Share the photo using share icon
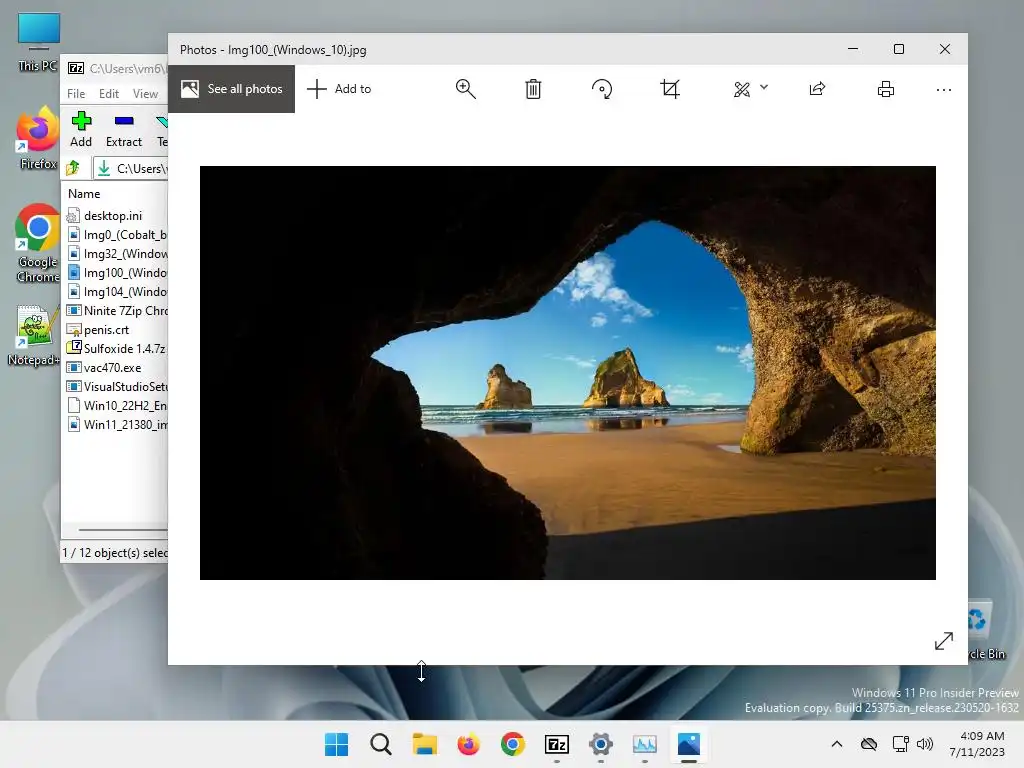This screenshot has height=768, width=1024. point(818,89)
